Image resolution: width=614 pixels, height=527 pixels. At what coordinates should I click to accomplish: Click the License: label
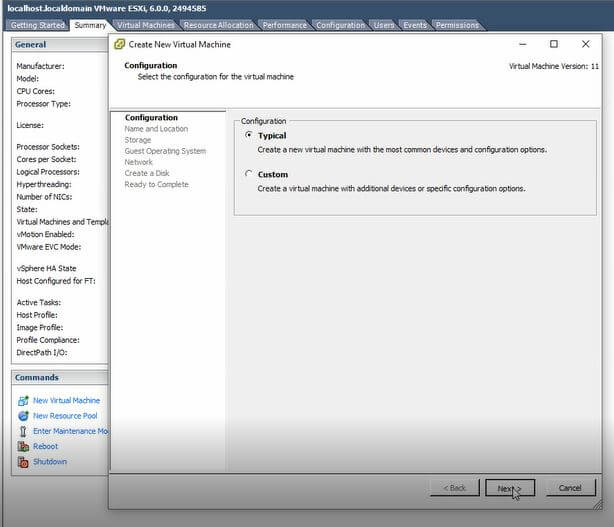pos(30,125)
